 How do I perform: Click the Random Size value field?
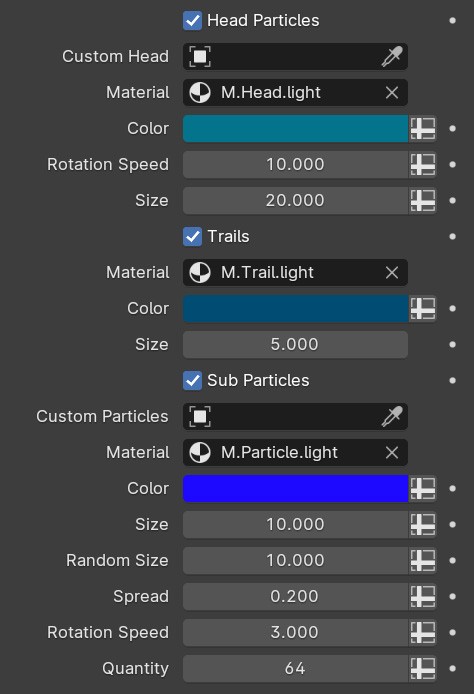click(x=295, y=560)
